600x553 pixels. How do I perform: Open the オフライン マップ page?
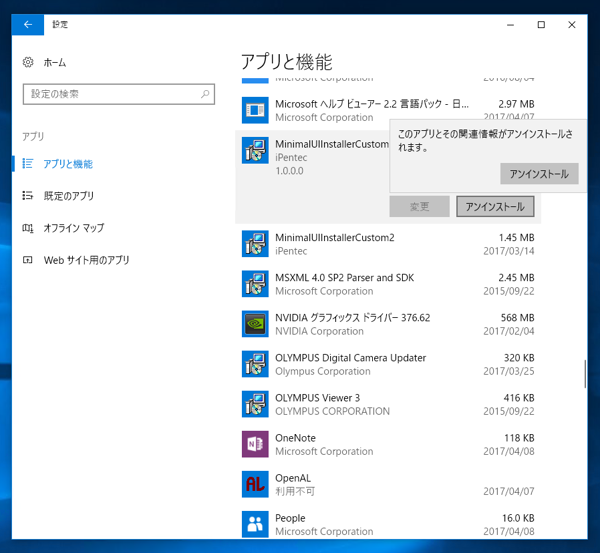click(74, 228)
